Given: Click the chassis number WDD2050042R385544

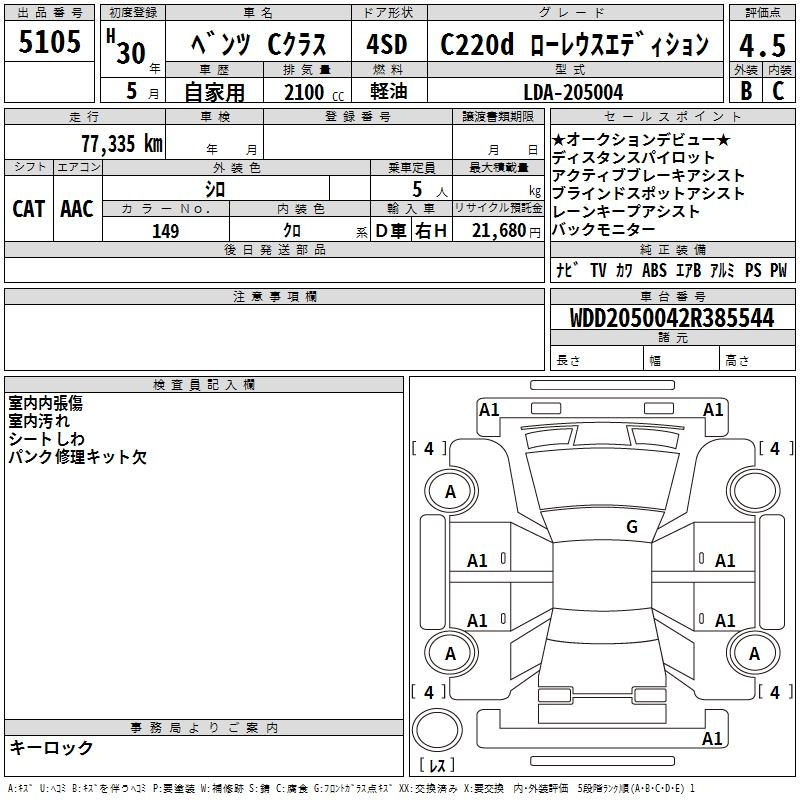Looking at the screenshot, I should click(x=672, y=318).
